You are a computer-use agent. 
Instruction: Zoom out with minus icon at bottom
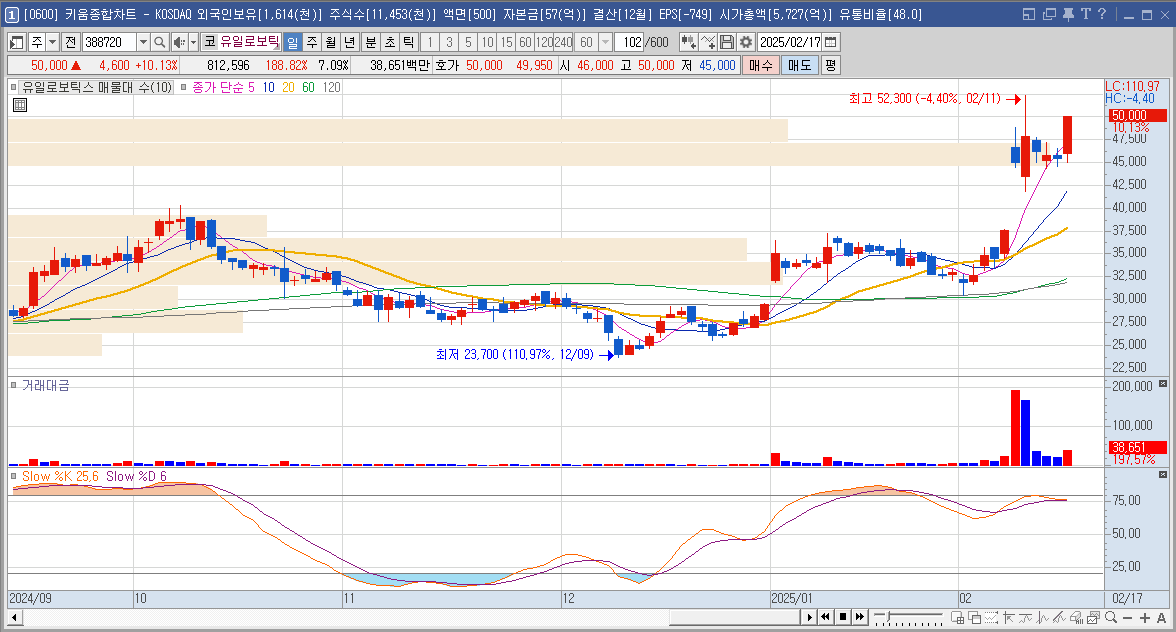point(1127,618)
